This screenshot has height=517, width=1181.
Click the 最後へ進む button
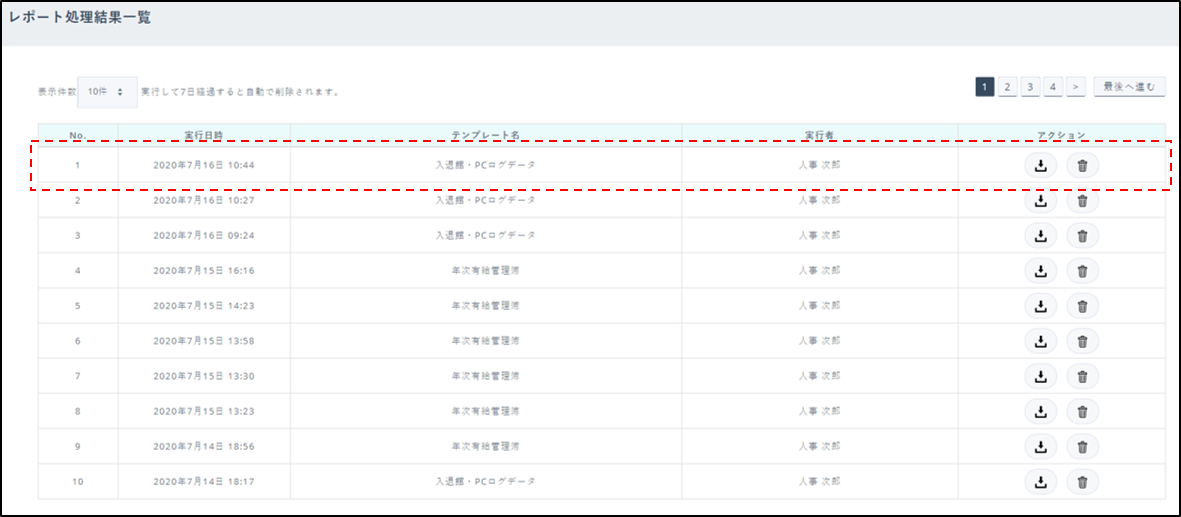(1129, 87)
